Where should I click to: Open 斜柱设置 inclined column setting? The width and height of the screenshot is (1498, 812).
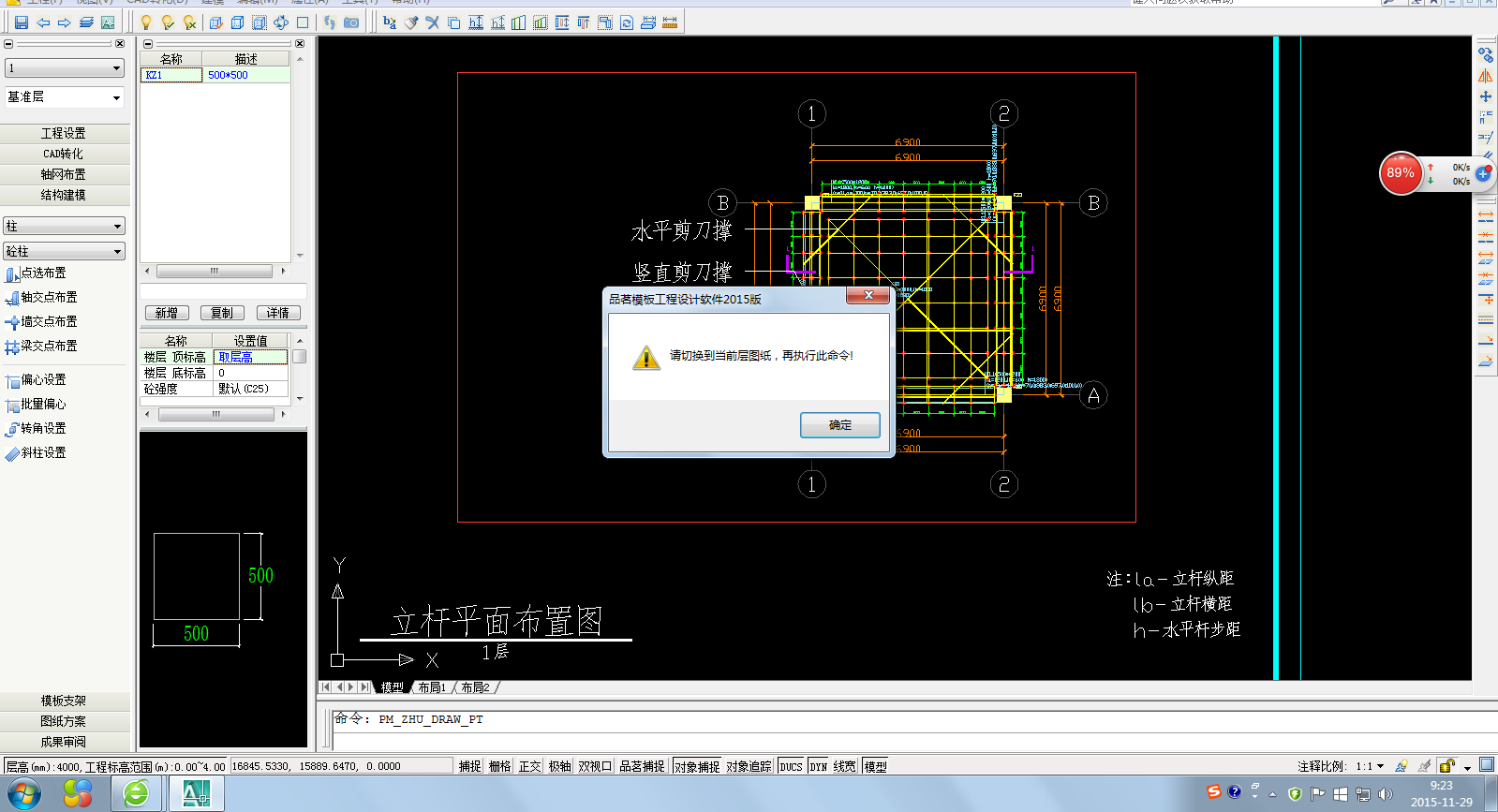tap(36, 453)
